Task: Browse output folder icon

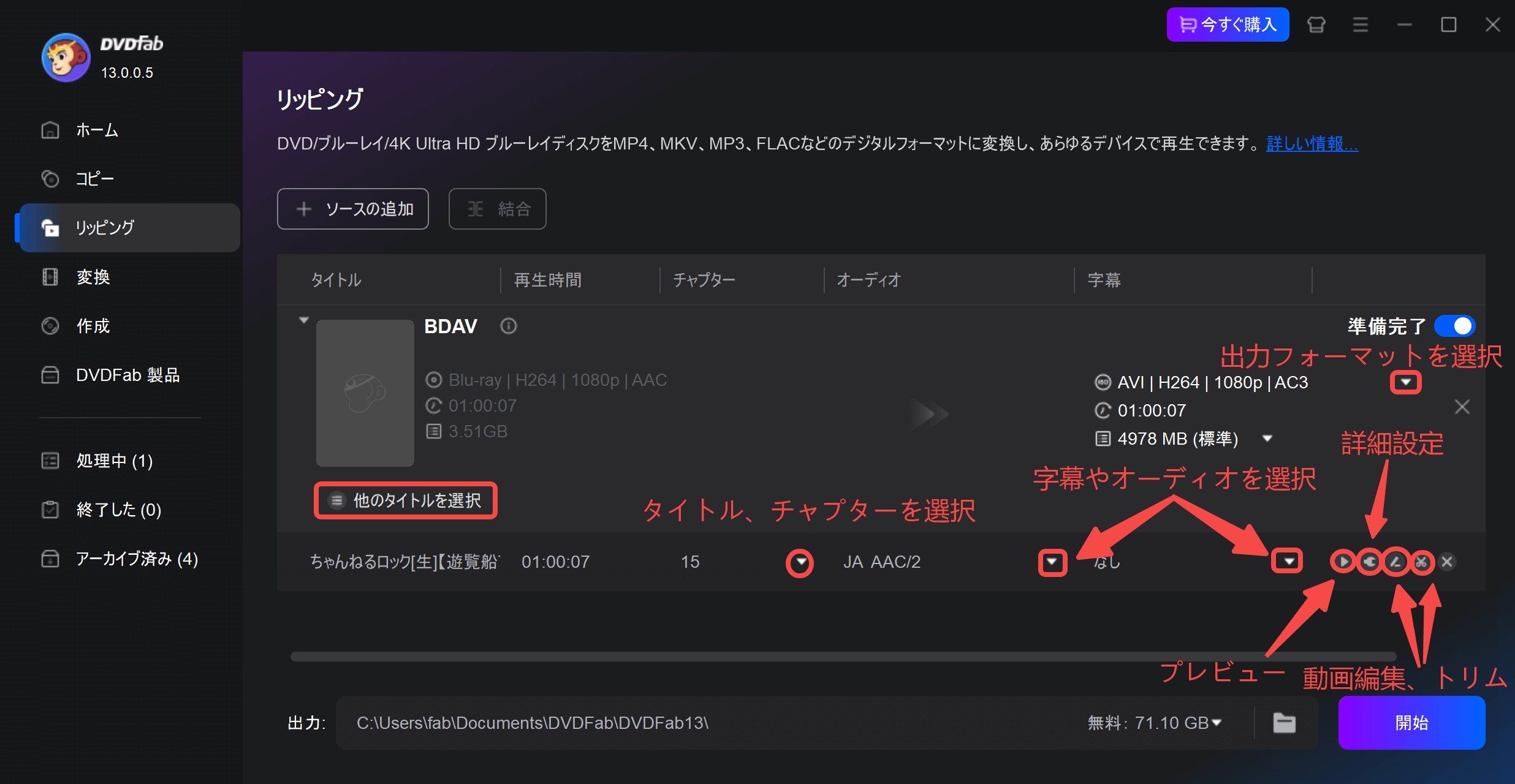Action: tap(1284, 723)
